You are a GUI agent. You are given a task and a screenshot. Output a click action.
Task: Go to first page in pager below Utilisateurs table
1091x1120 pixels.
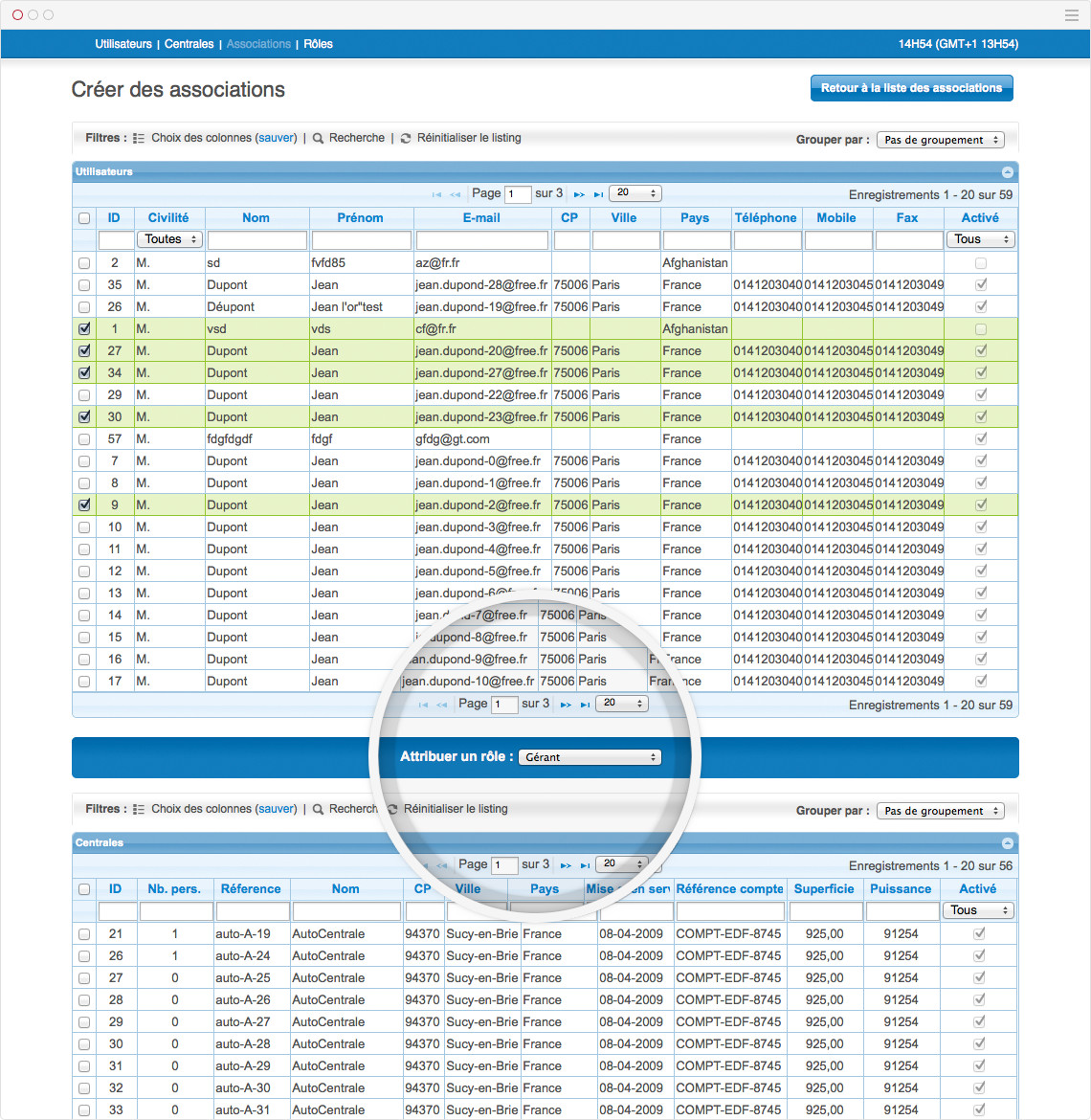pos(423,705)
